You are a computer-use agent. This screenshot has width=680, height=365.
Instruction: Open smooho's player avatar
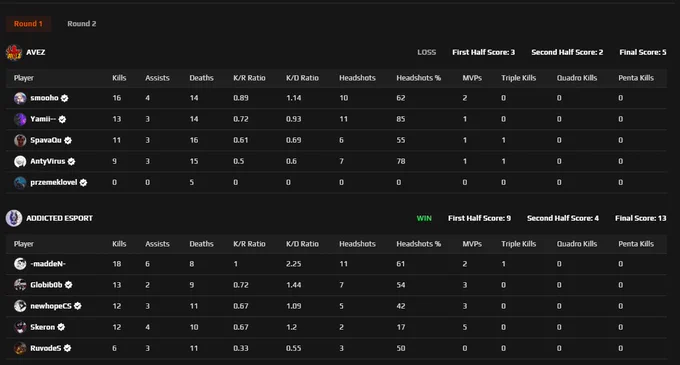(20, 98)
